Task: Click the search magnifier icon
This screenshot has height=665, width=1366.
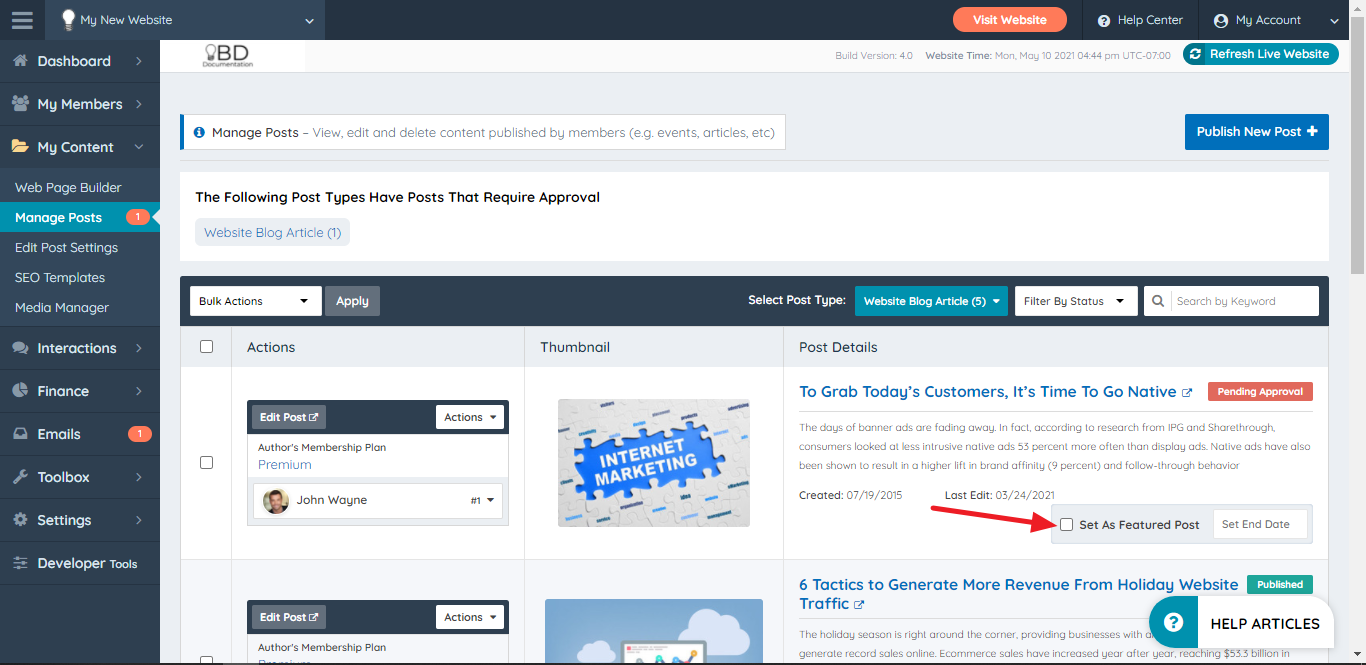Action: [1157, 300]
